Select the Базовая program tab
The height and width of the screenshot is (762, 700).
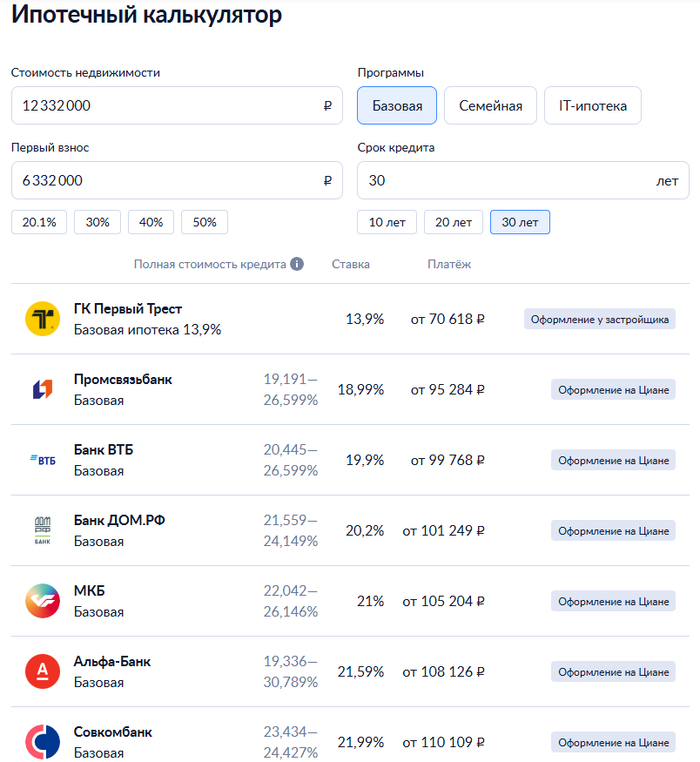click(397, 106)
